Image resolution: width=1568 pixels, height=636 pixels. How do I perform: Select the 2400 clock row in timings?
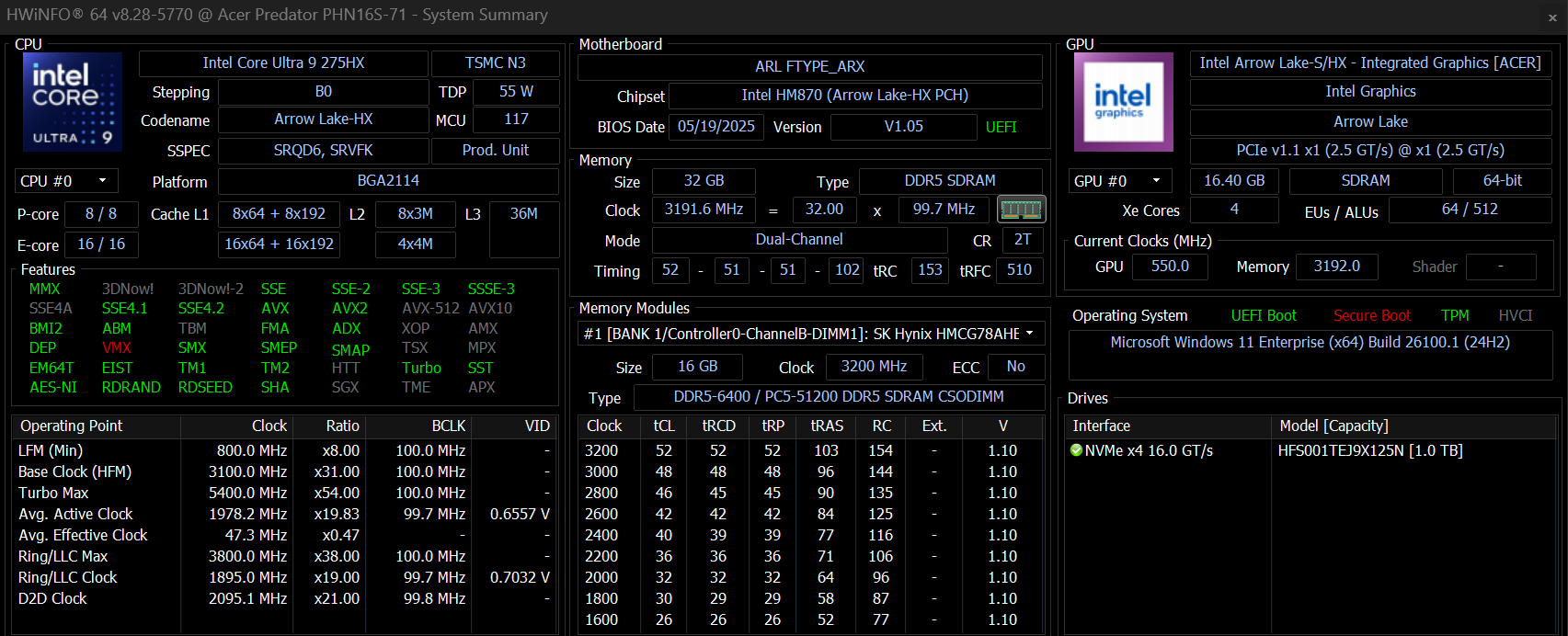click(811, 535)
